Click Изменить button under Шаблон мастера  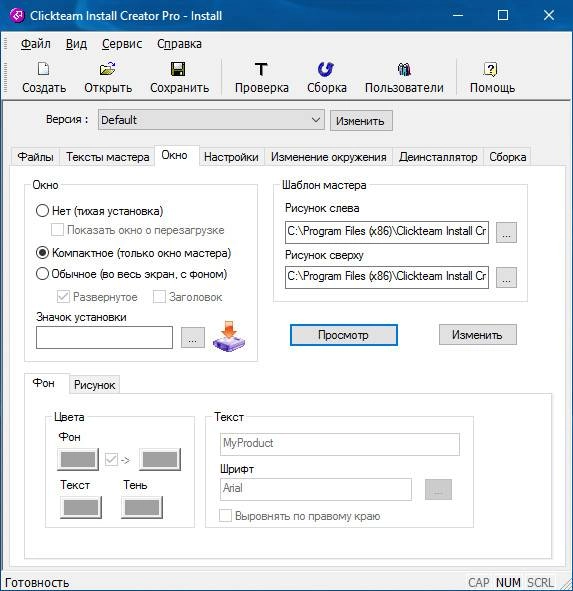pos(477,335)
